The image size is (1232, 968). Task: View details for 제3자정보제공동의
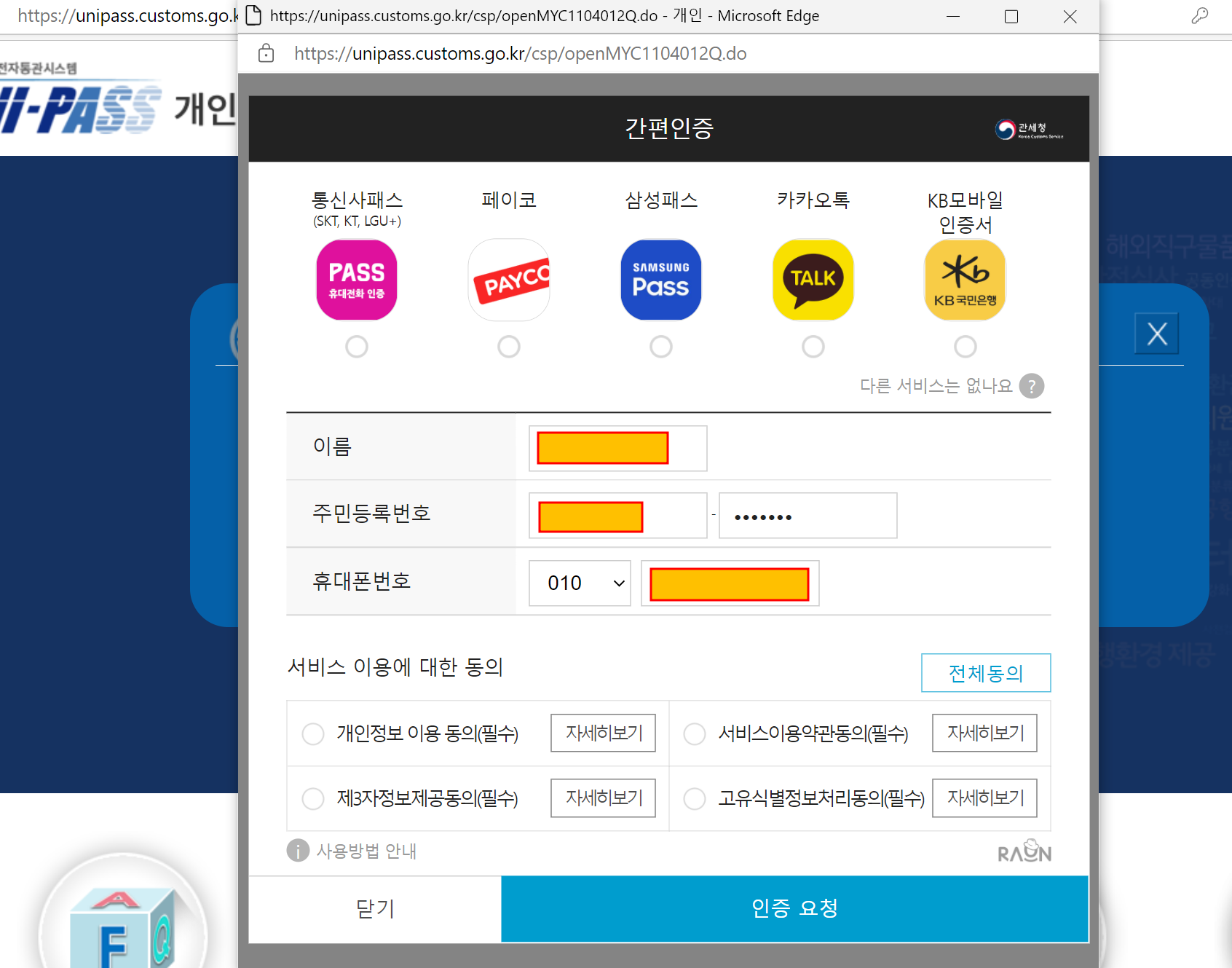604,798
